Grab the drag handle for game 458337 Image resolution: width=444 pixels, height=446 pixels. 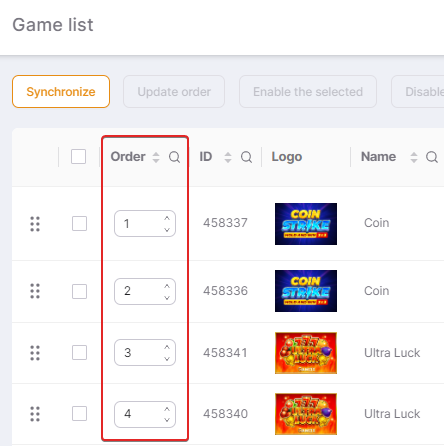(35, 224)
